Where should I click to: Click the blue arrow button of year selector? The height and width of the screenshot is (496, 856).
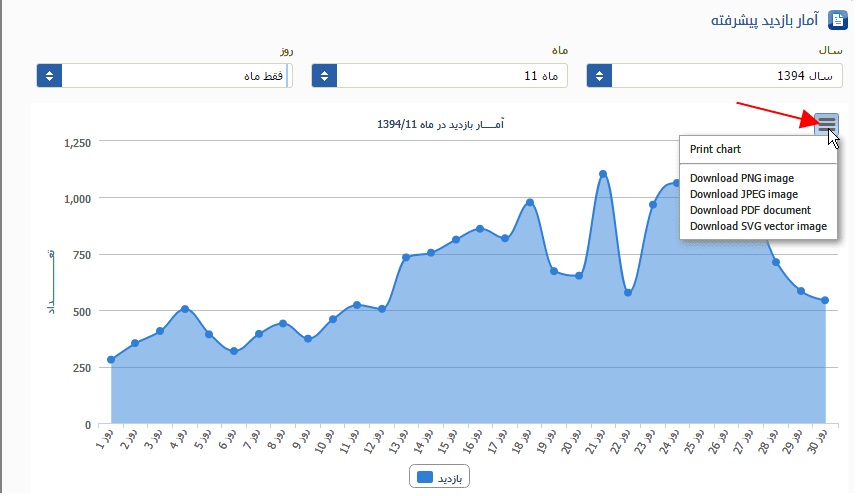599,76
